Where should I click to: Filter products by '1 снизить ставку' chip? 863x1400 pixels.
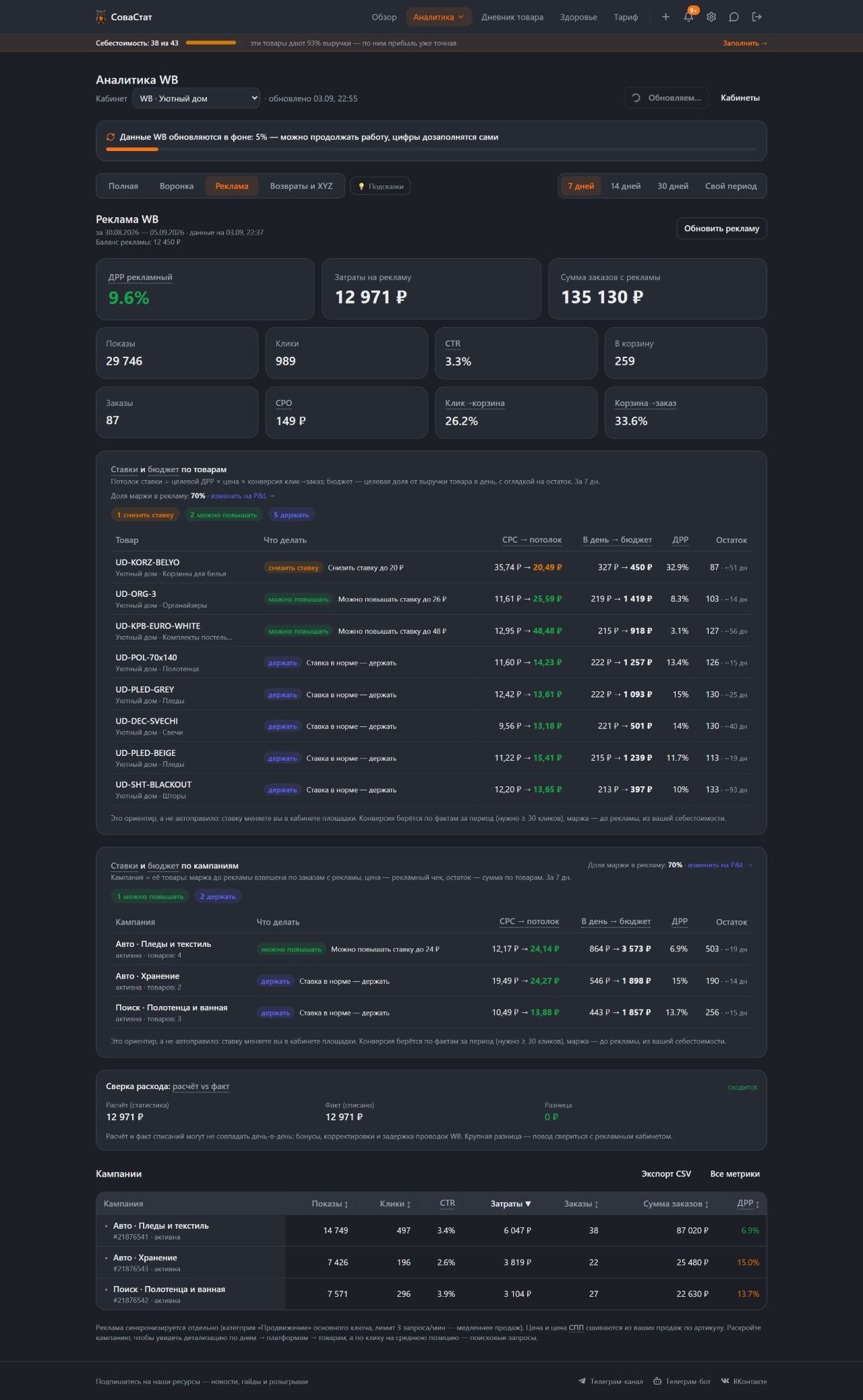145,515
